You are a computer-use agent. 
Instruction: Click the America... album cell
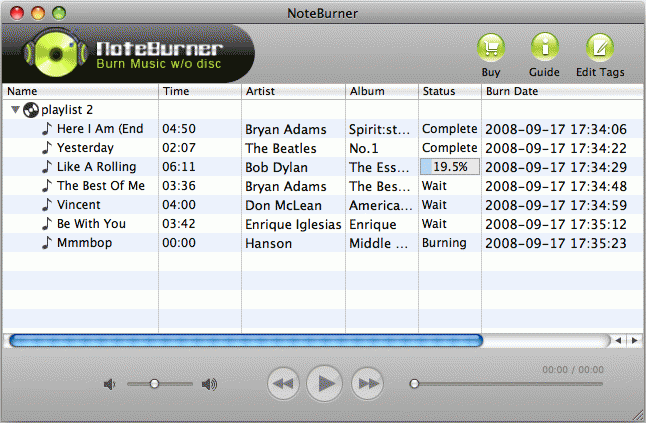point(381,206)
